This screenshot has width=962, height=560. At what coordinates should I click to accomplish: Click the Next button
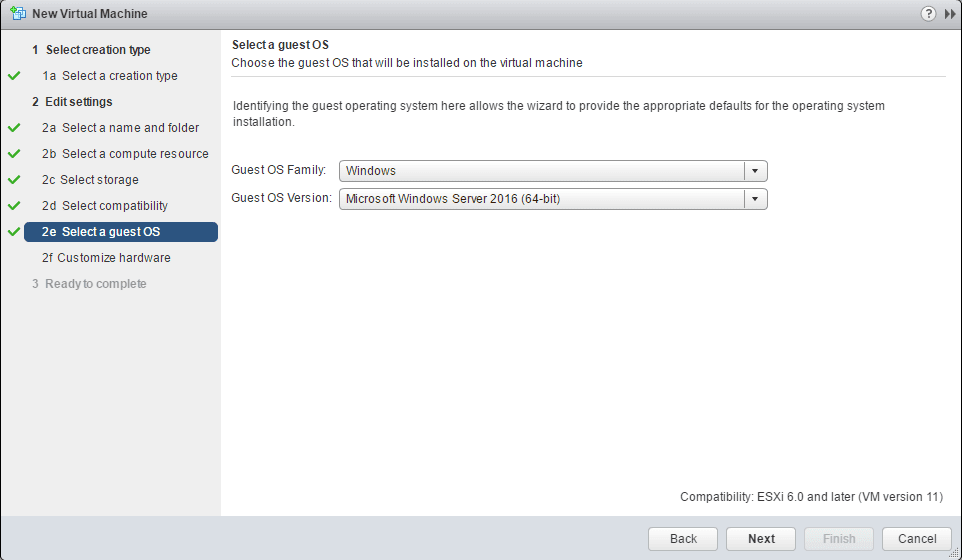pos(761,539)
